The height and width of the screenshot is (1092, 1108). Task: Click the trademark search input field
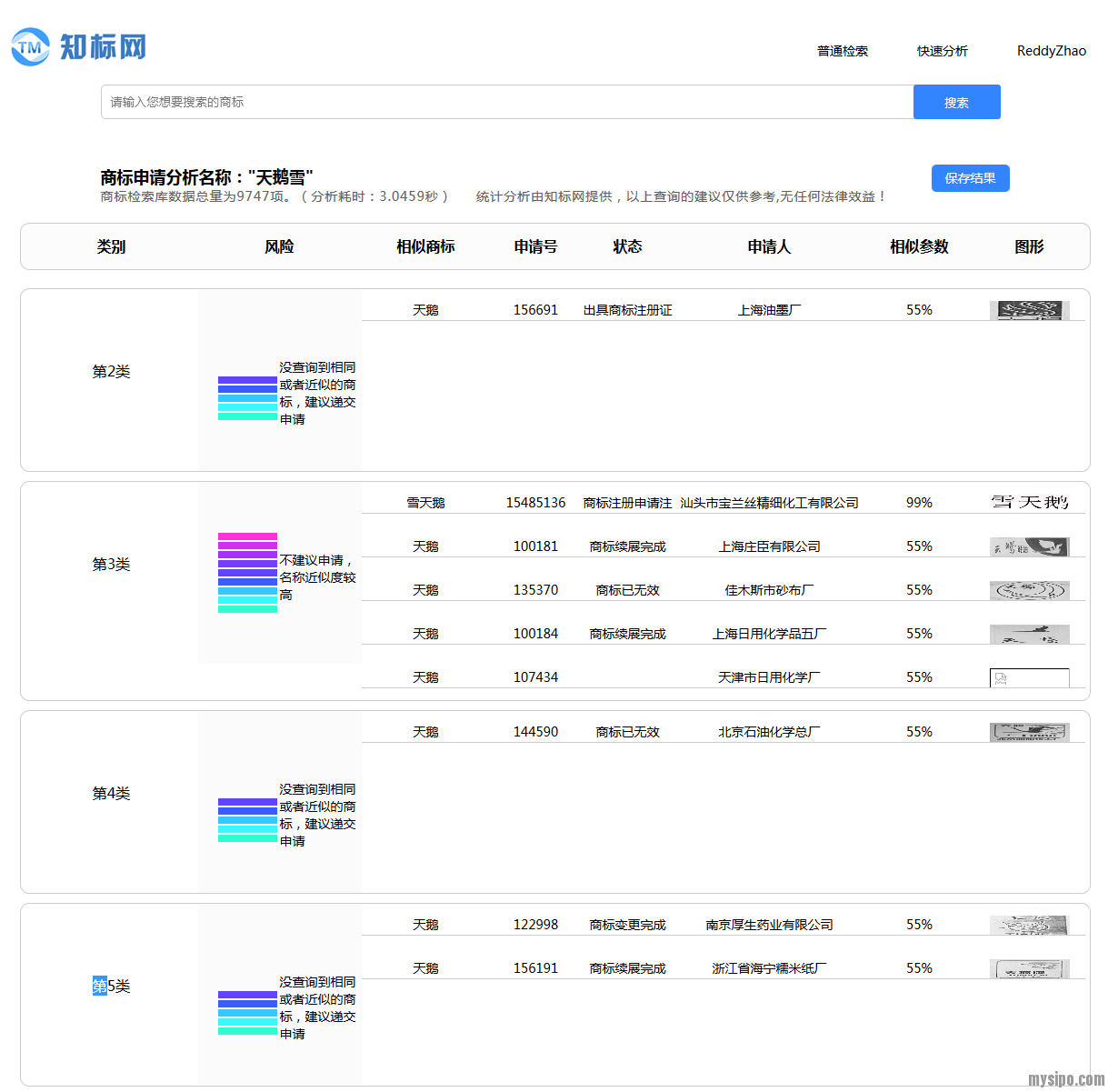click(506, 102)
